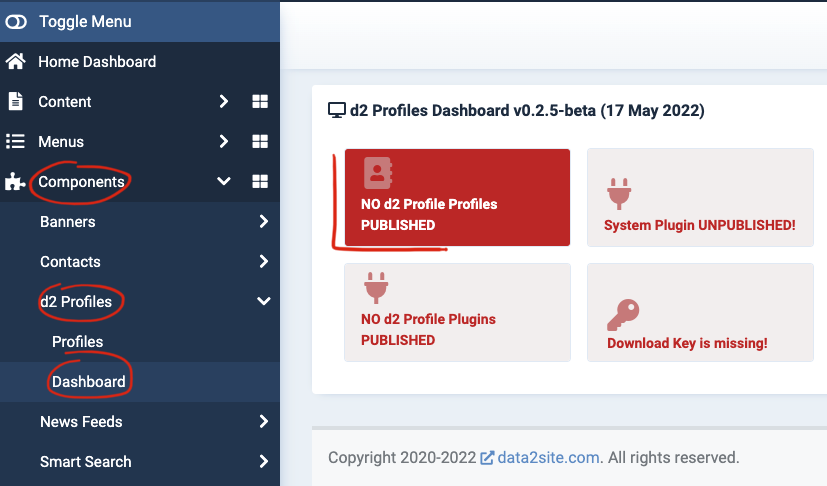Expand the Content submenu chevron
The image size is (827, 486).
224,101
